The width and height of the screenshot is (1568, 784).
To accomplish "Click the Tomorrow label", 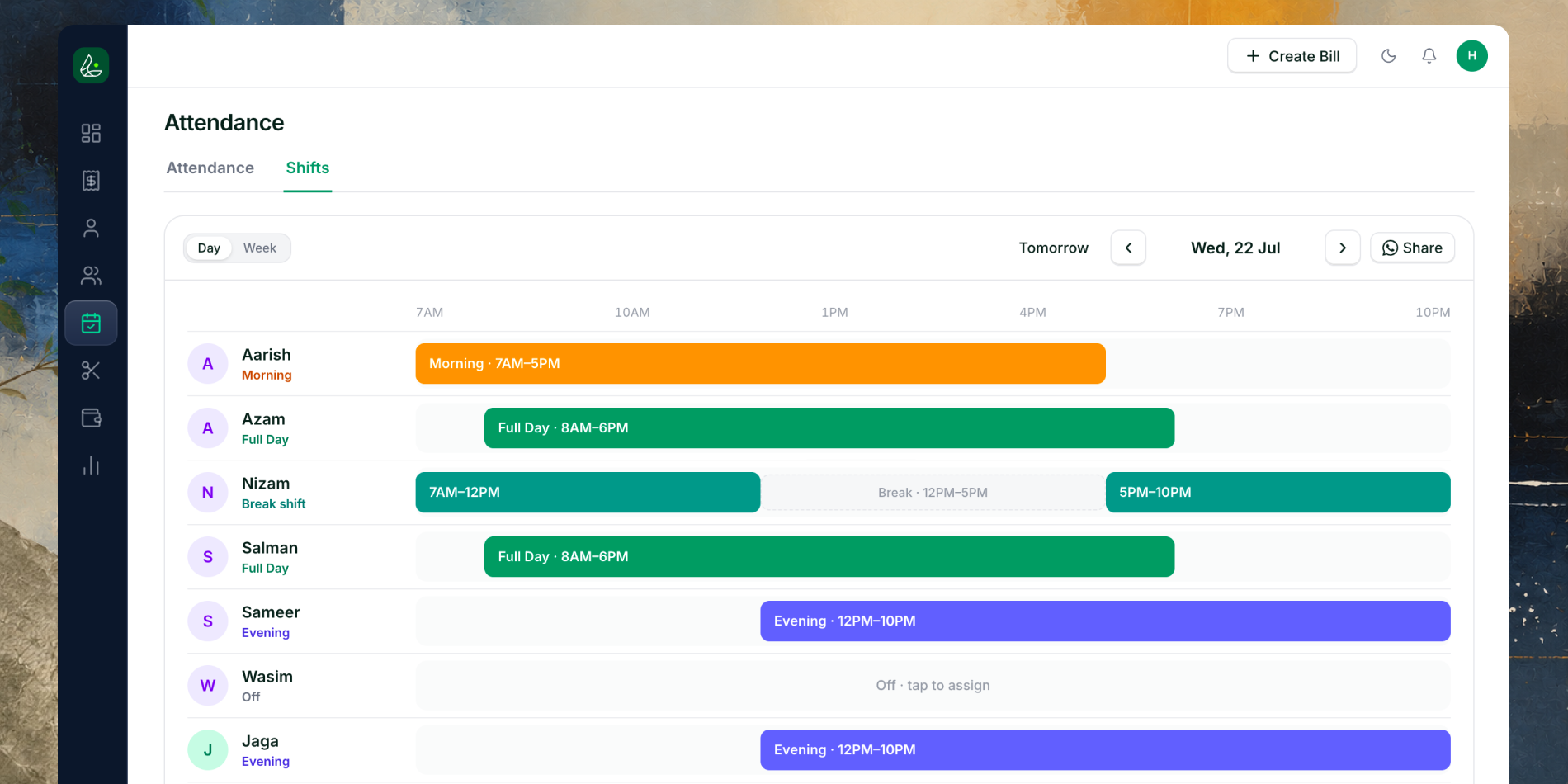I will (x=1054, y=248).
